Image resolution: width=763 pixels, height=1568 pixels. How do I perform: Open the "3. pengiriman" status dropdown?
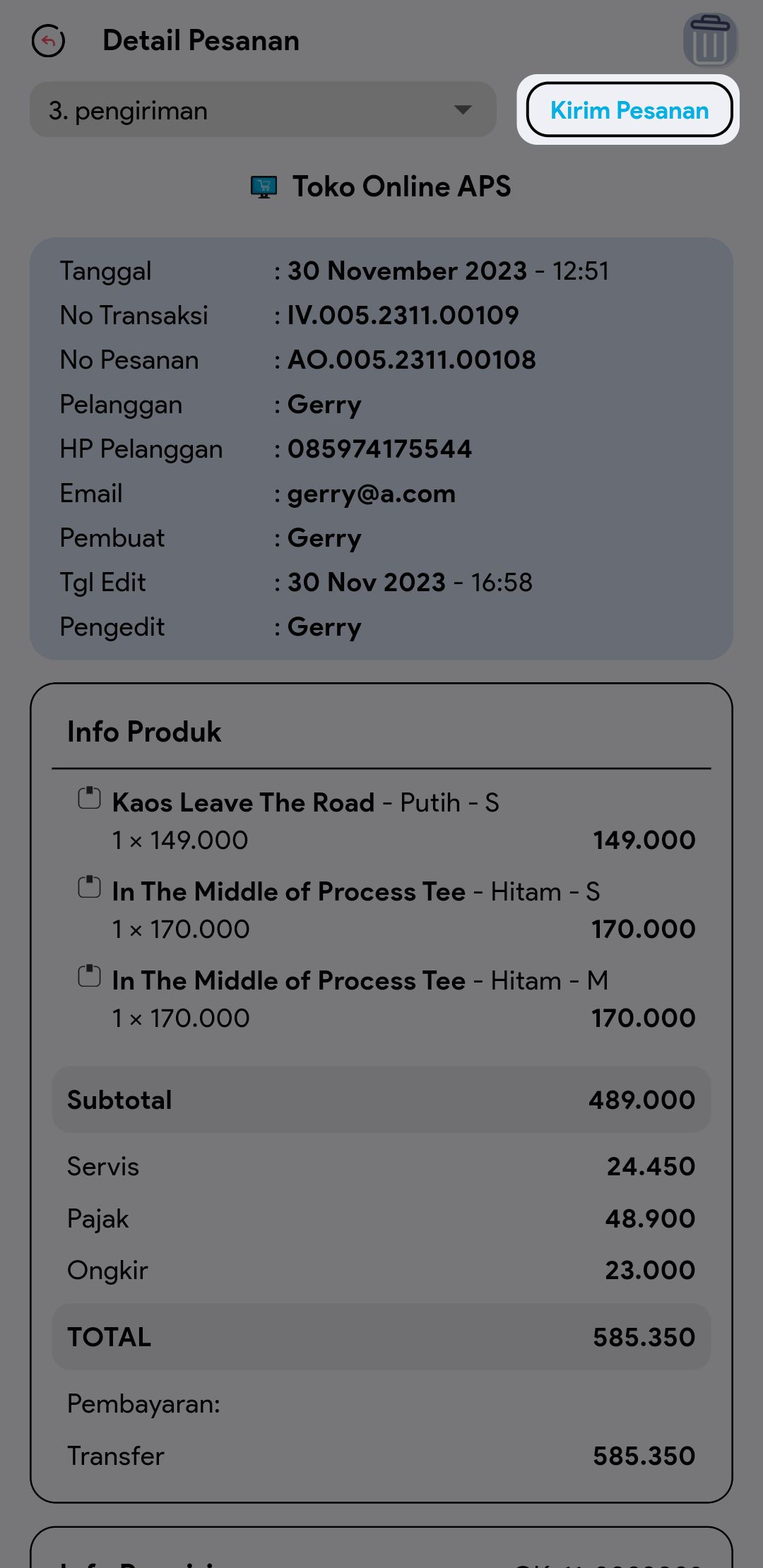(240, 110)
